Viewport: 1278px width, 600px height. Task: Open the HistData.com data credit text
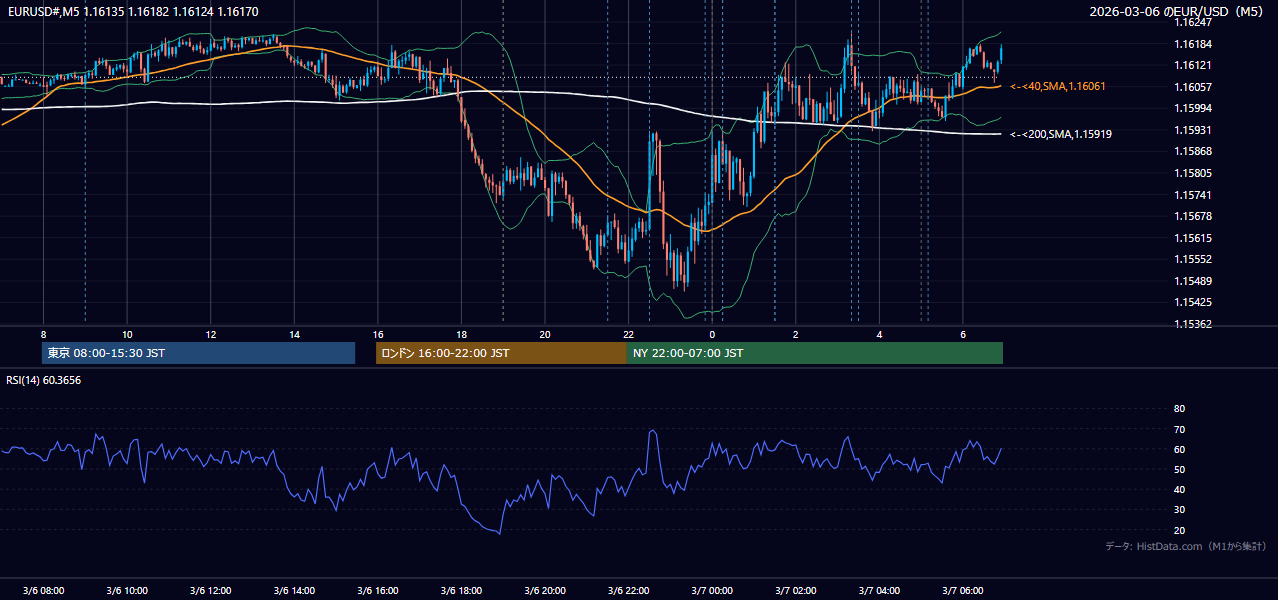(x=1186, y=546)
